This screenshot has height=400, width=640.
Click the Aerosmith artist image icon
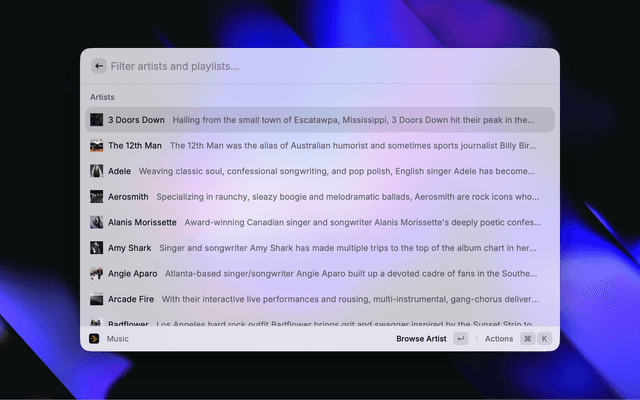point(96,197)
